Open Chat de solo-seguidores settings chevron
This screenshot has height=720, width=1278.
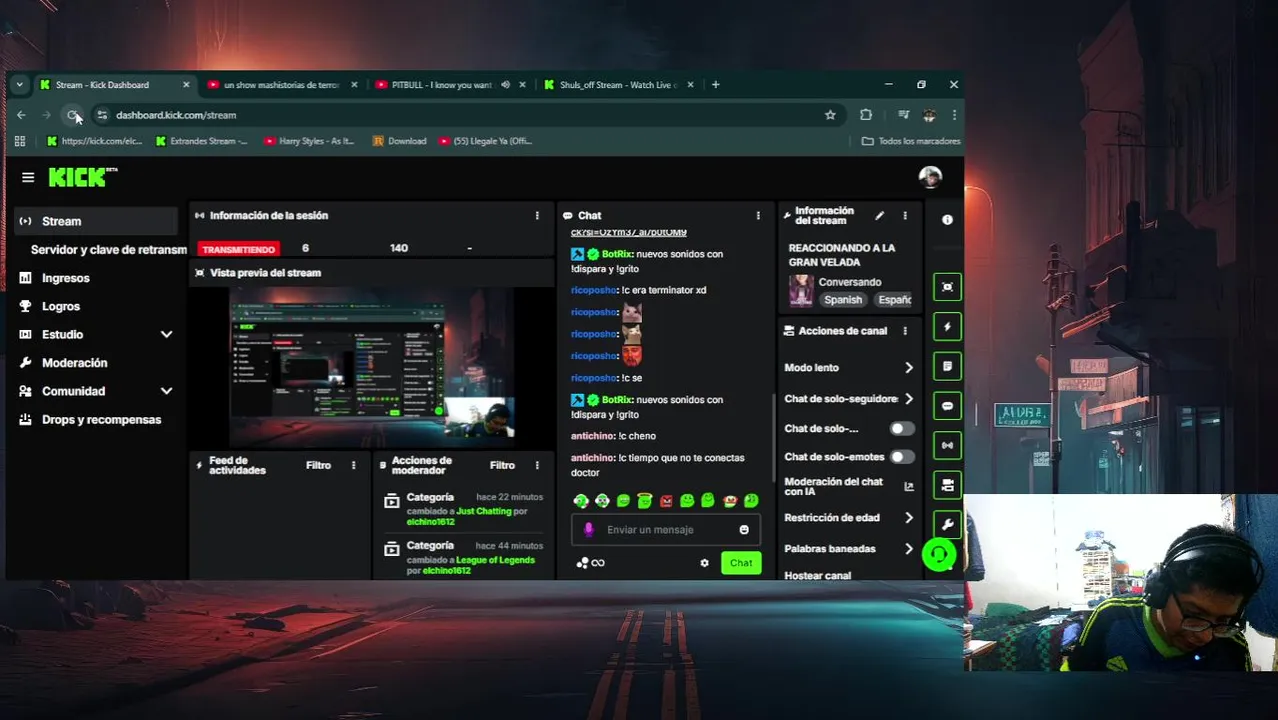pos(908,399)
